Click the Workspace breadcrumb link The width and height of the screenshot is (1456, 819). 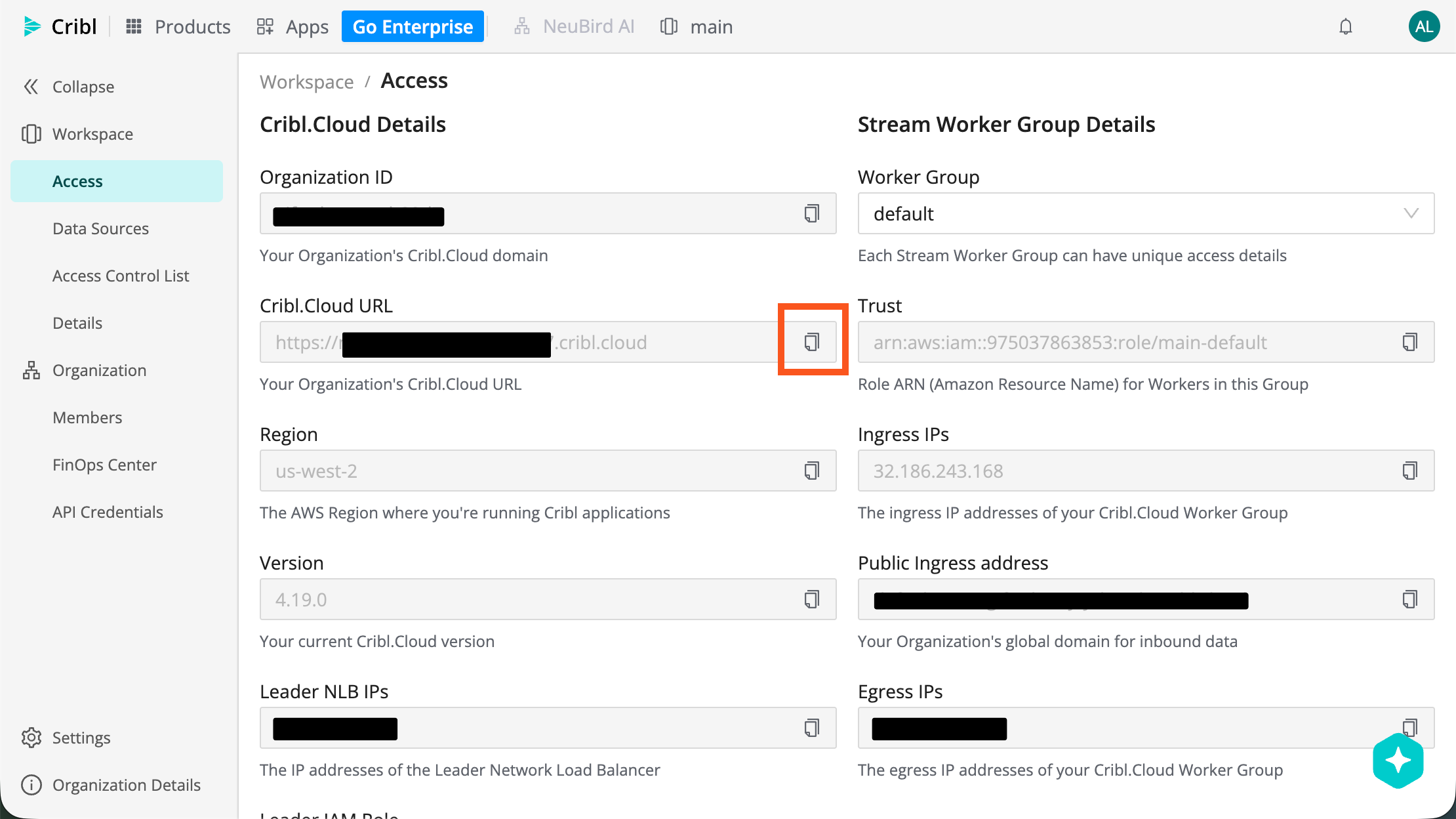point(306,81)
